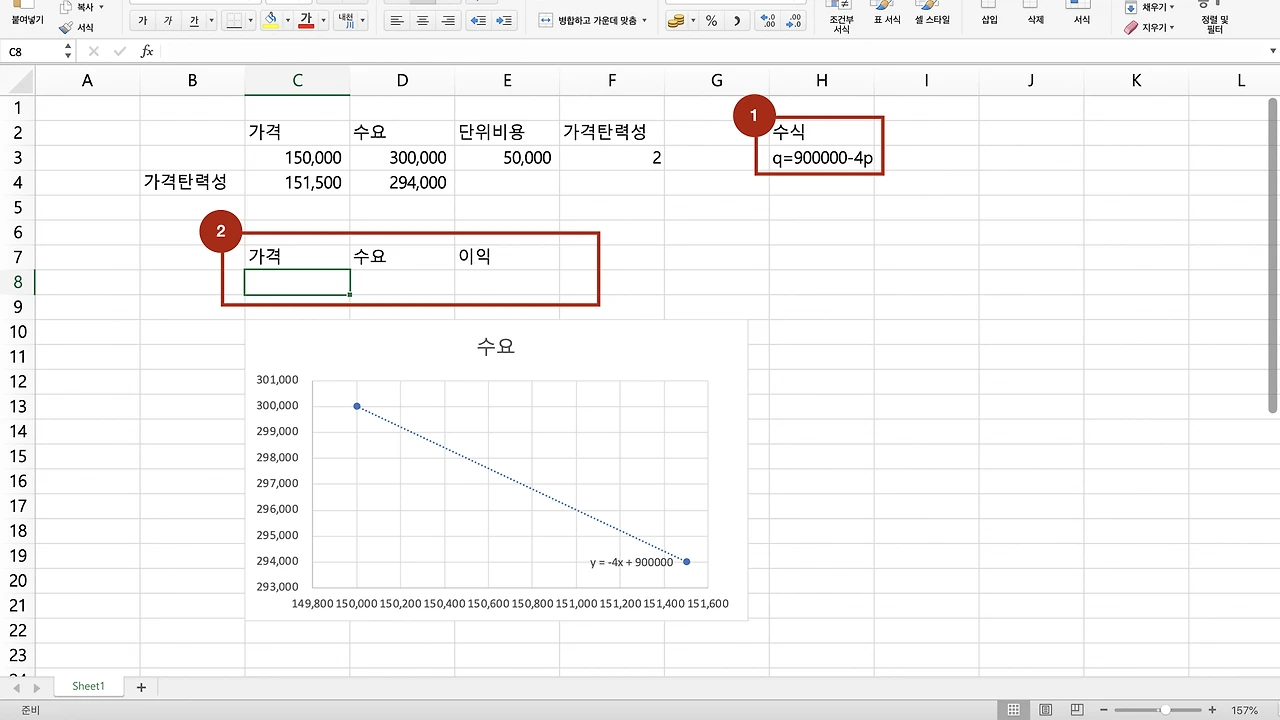Cancel the formula entry with X

click(94, 51)
